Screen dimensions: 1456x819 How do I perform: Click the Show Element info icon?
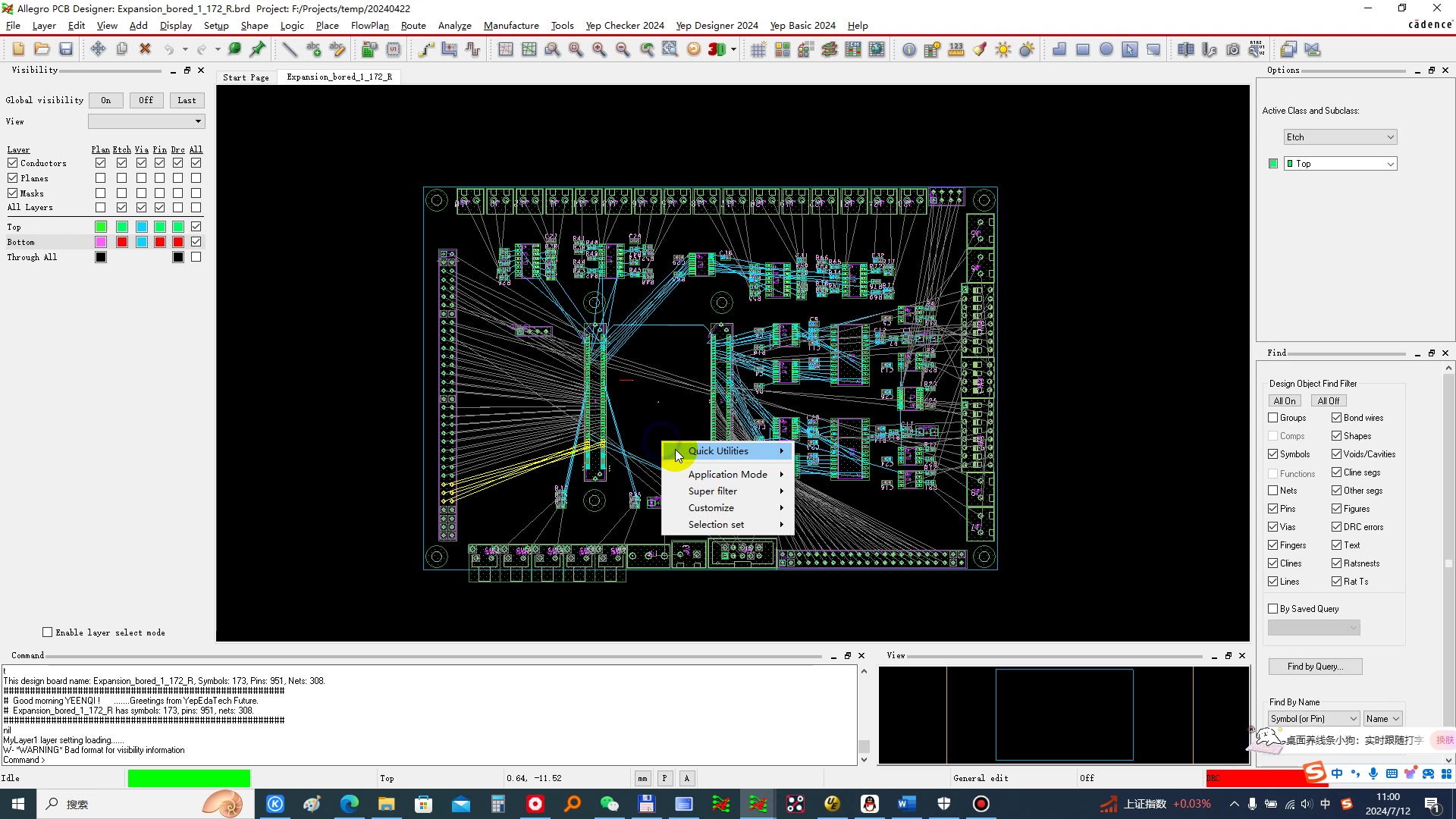coord(908,49)
